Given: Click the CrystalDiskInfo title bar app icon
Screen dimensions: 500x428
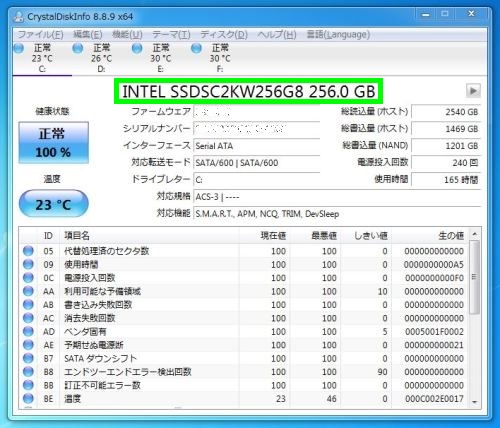Looking at the screenshot, I should [19, 17].
